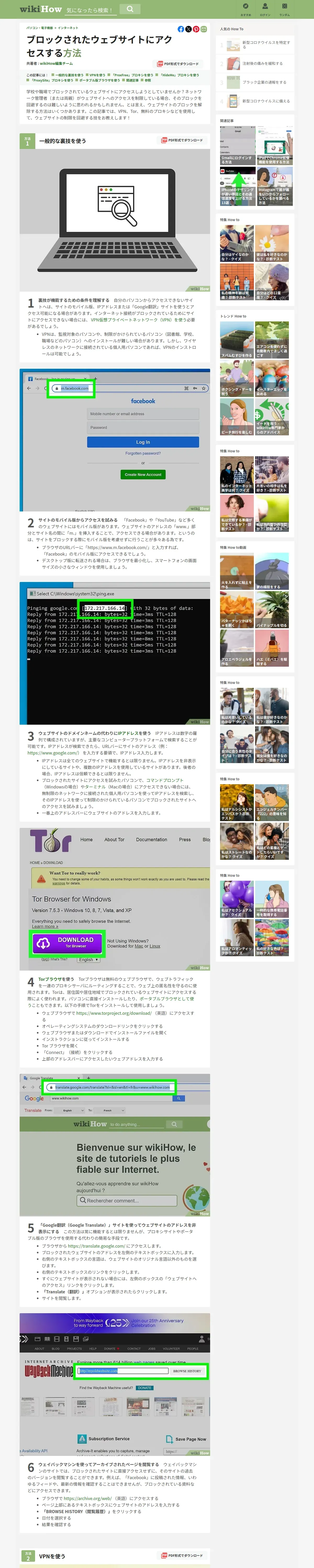314x1568 pixels.
Task: Open the 私の精神年齢は何歳 診断テスト card
Action: click(x=237, y=281)
